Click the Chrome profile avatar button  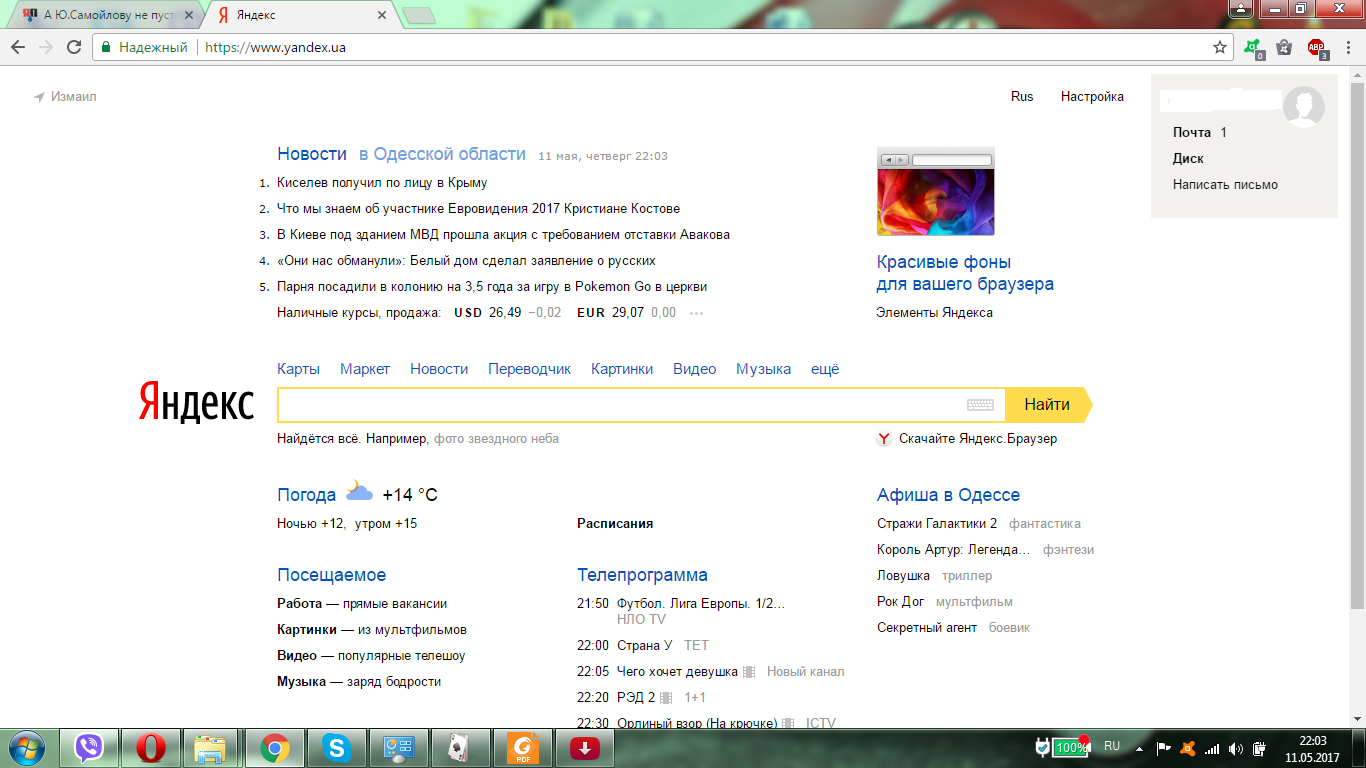click(1241, 9)
